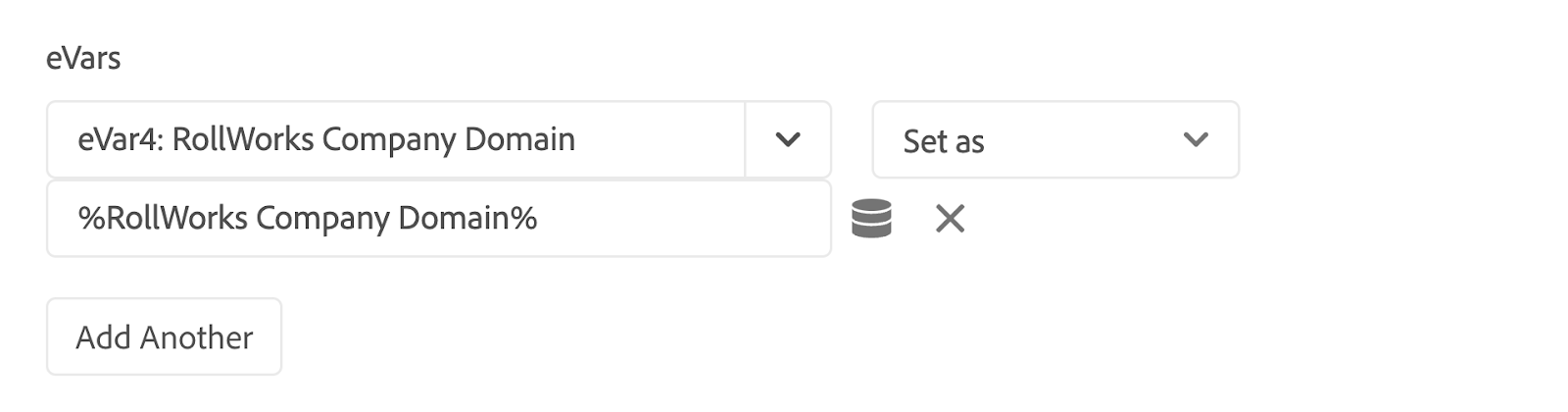Click the eVars section label
Image resolution: width=1568 pixels, height=412 pixels.
(x=83, y=58)
